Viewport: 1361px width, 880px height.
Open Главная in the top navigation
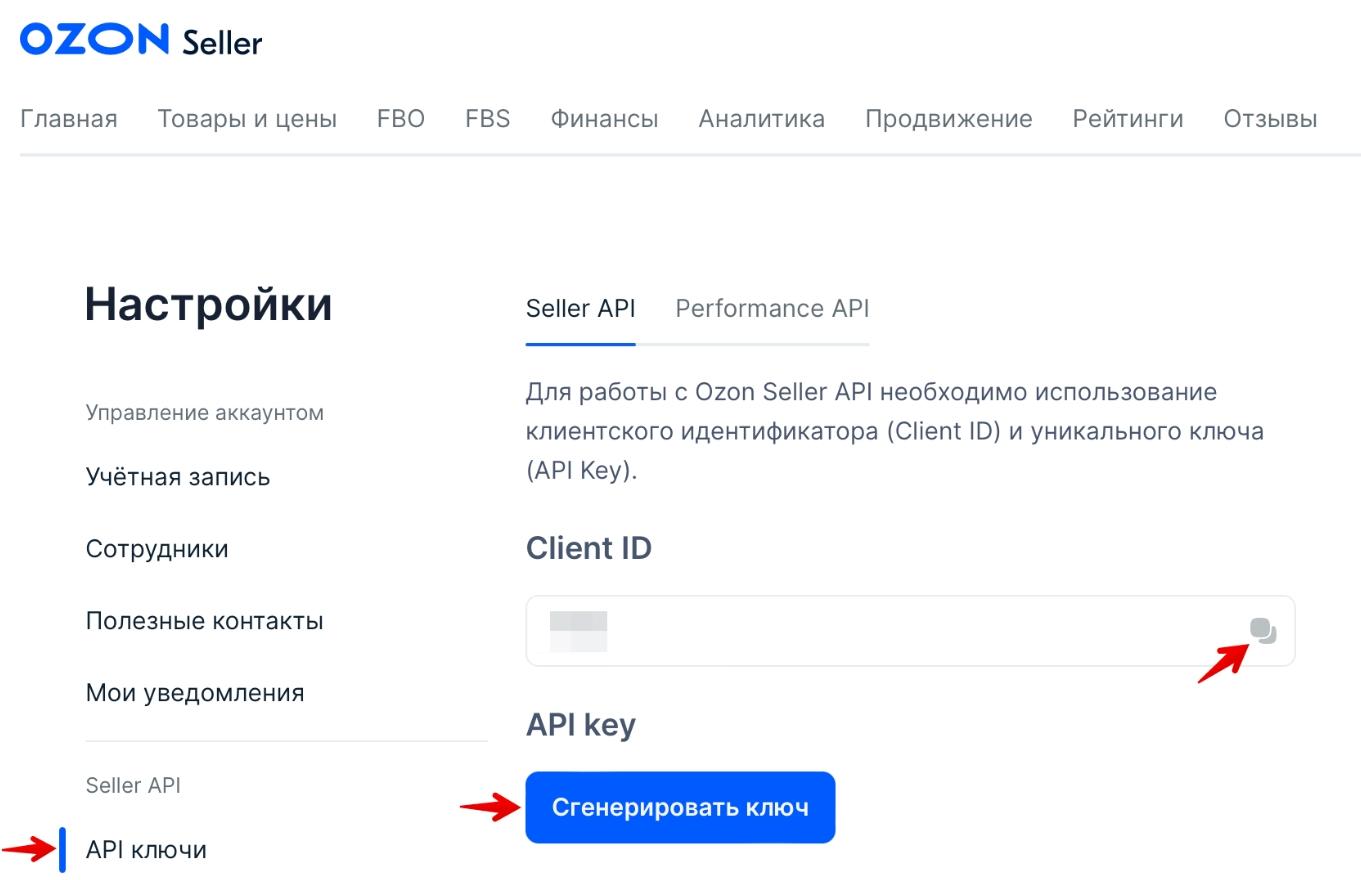pyautogui.click(x=69, y=119)
